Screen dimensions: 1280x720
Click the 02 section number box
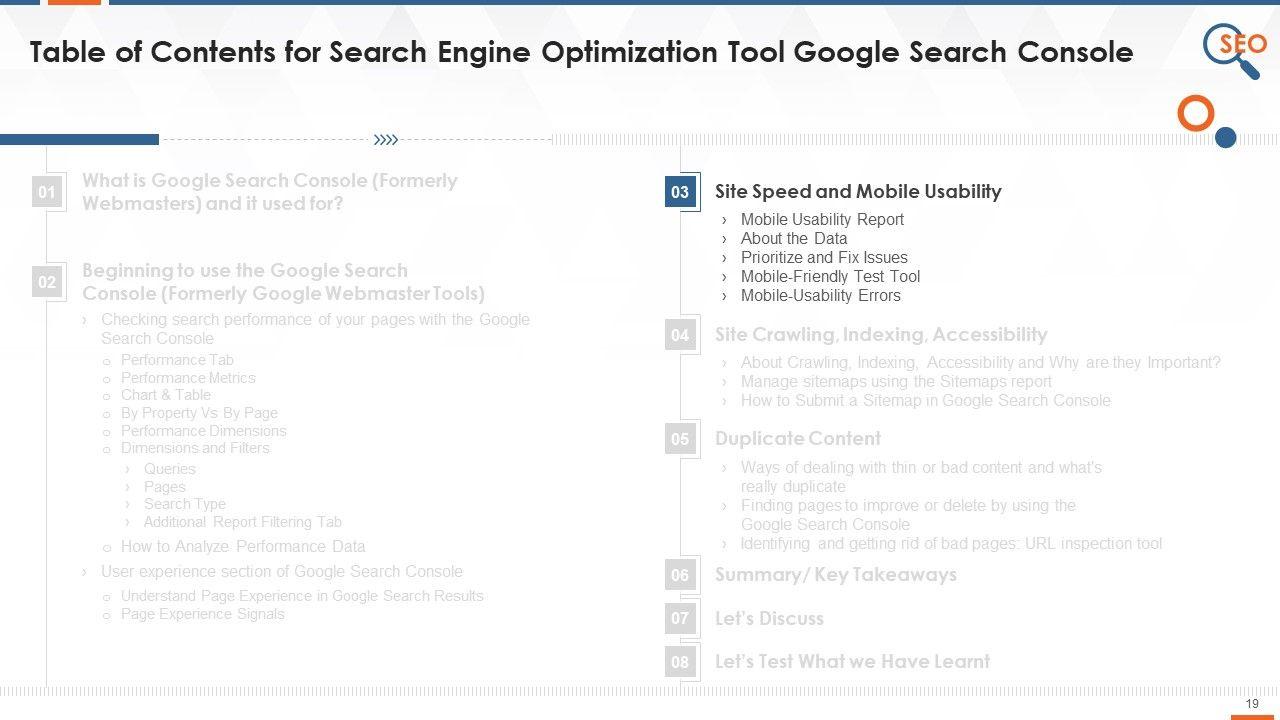coord(47,282)
